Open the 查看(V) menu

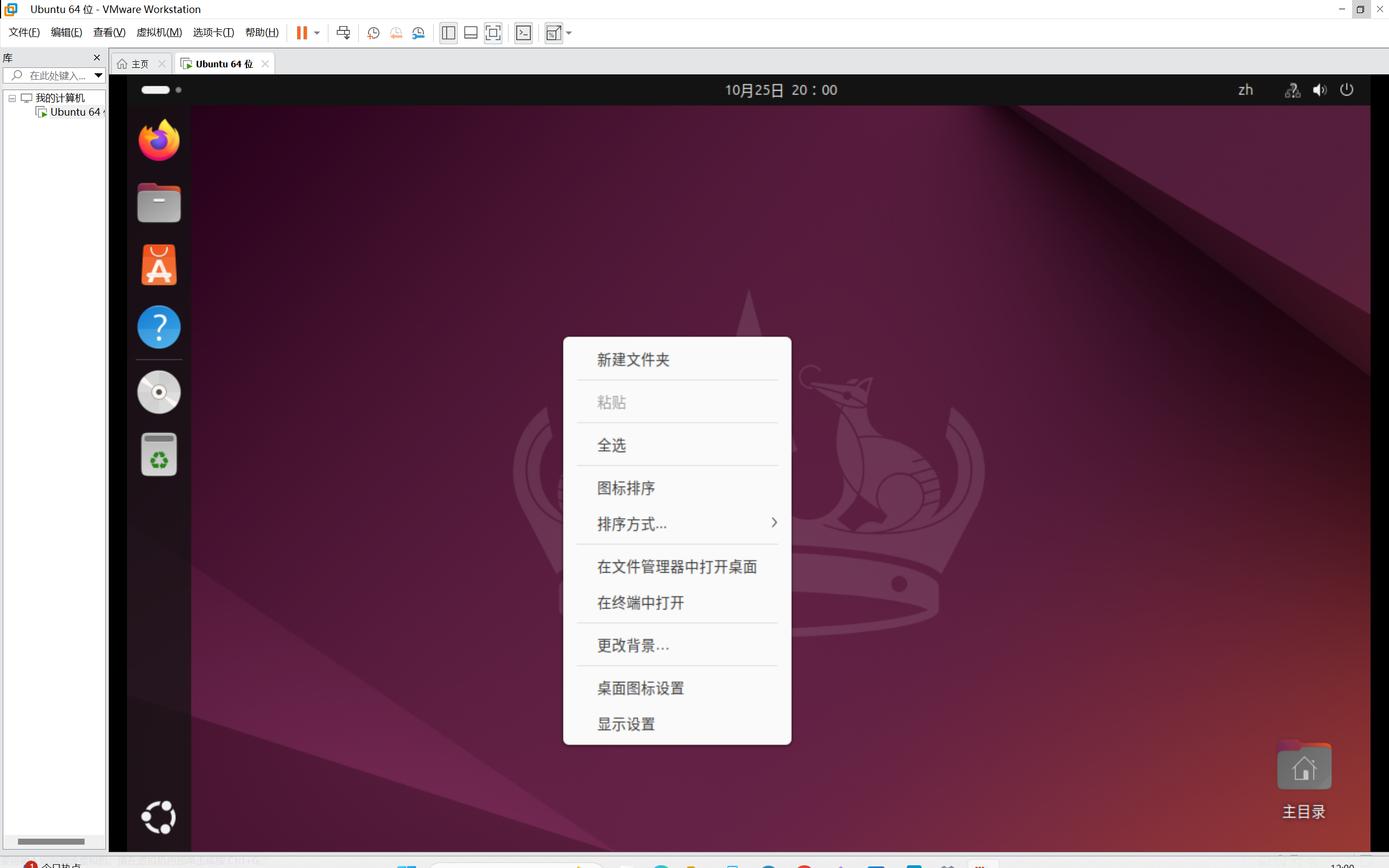click(109, 32)
